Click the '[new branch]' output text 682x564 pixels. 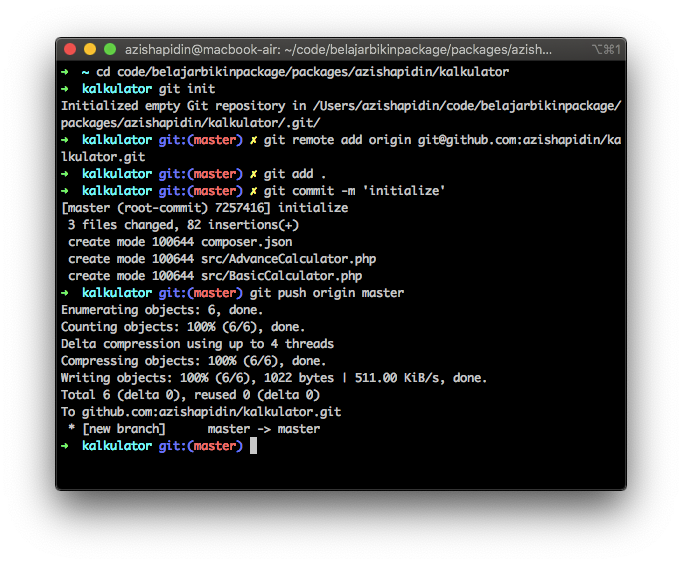125,429
